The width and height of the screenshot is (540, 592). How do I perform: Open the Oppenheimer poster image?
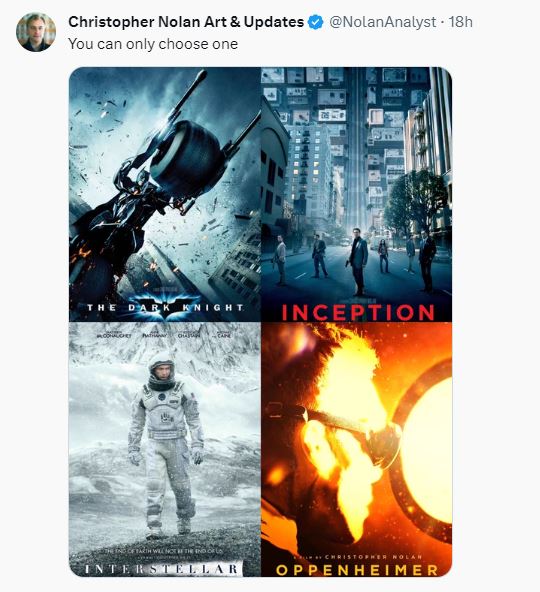click(356, 449)
